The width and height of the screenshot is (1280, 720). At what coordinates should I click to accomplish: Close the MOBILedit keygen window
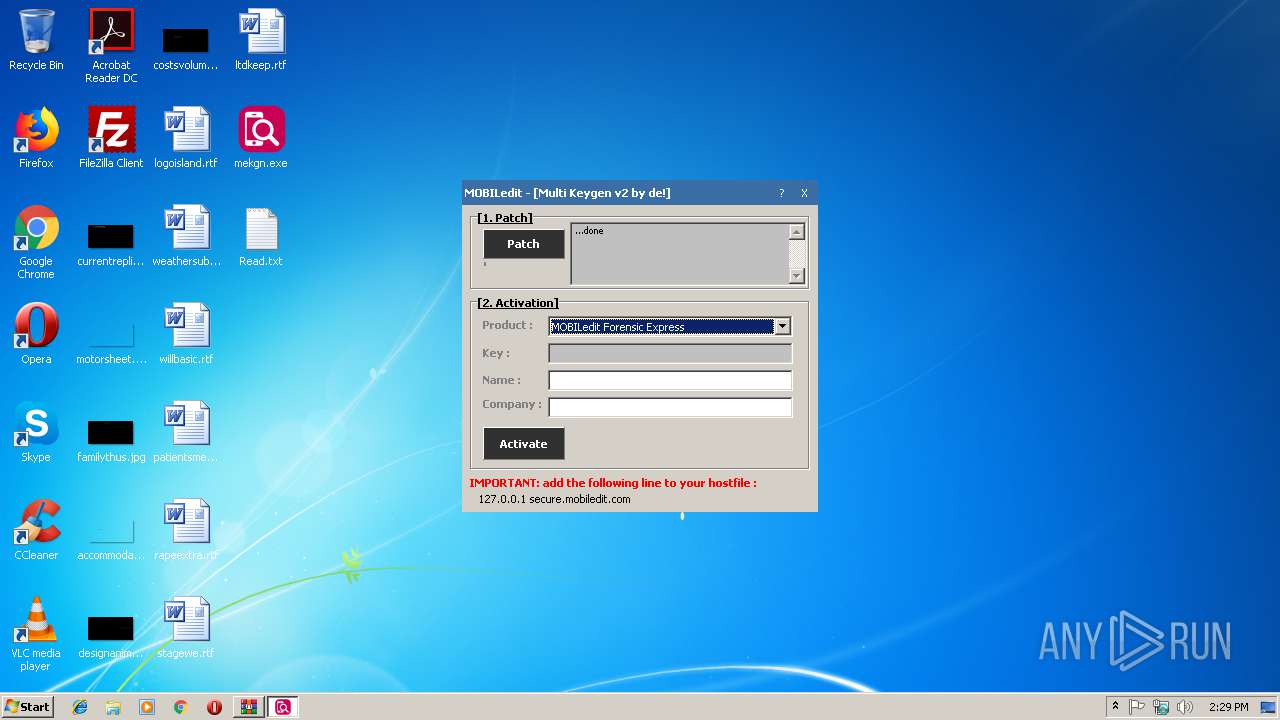[804, 193]
